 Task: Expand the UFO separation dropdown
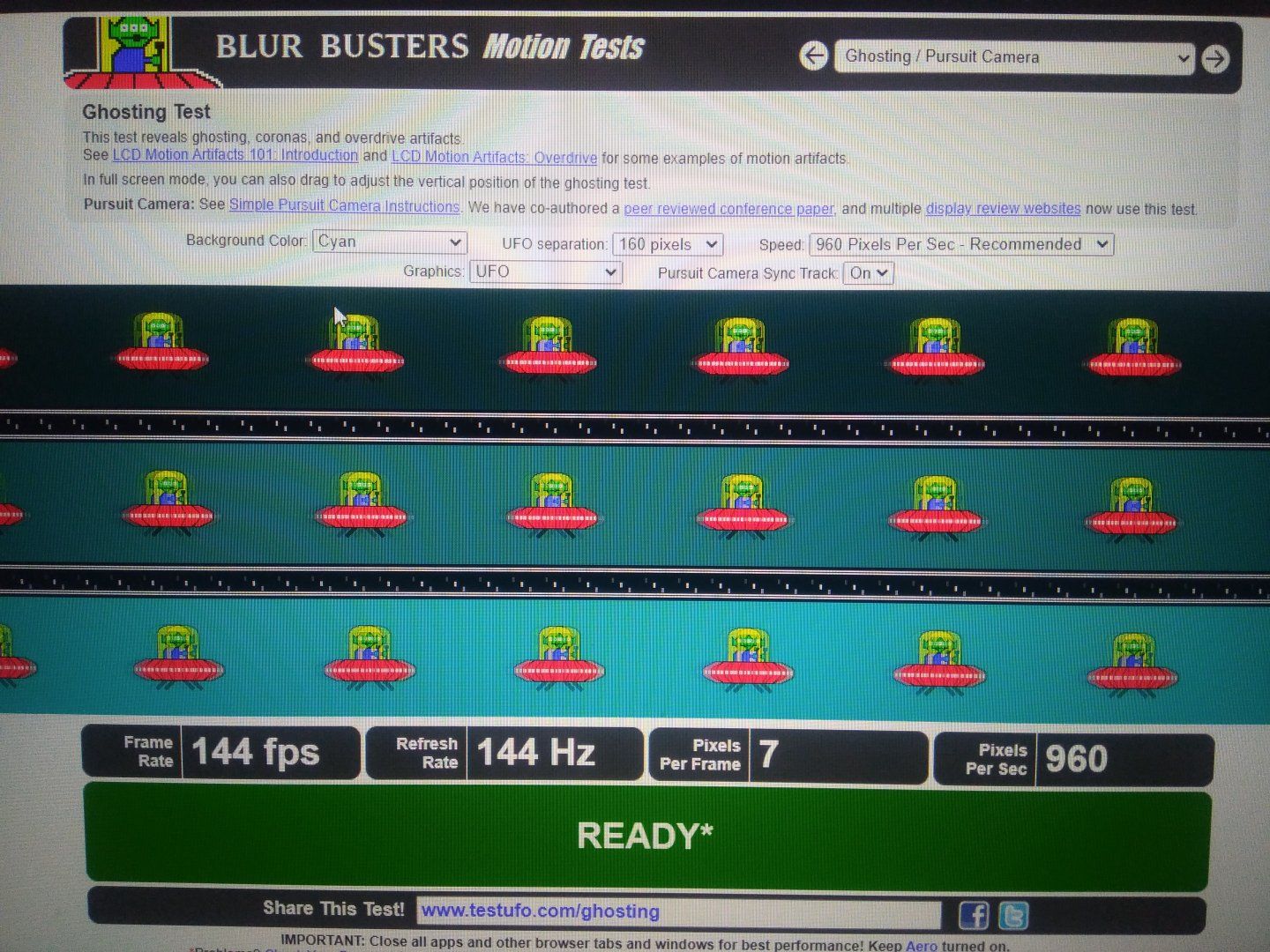click(x=668, y=244)
